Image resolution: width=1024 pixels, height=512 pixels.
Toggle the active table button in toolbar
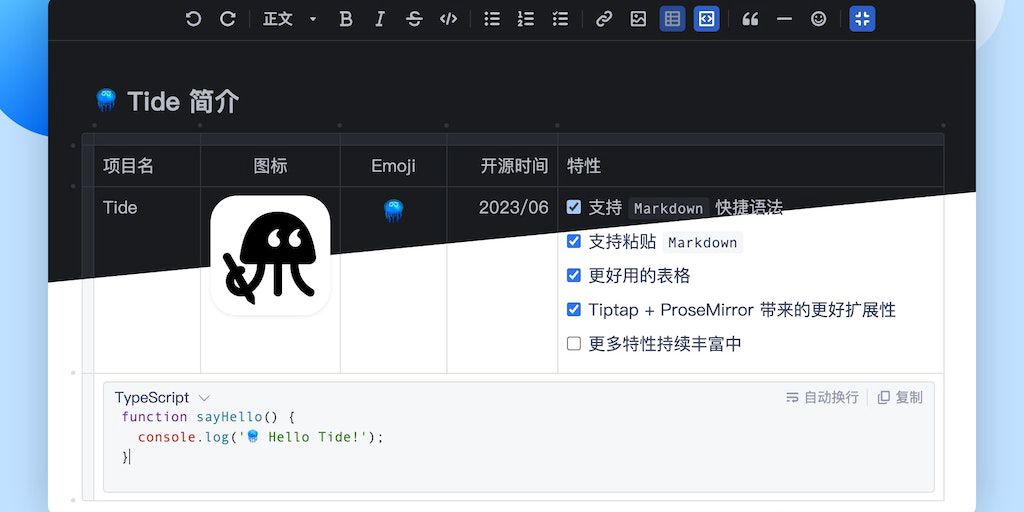[672, 19]
